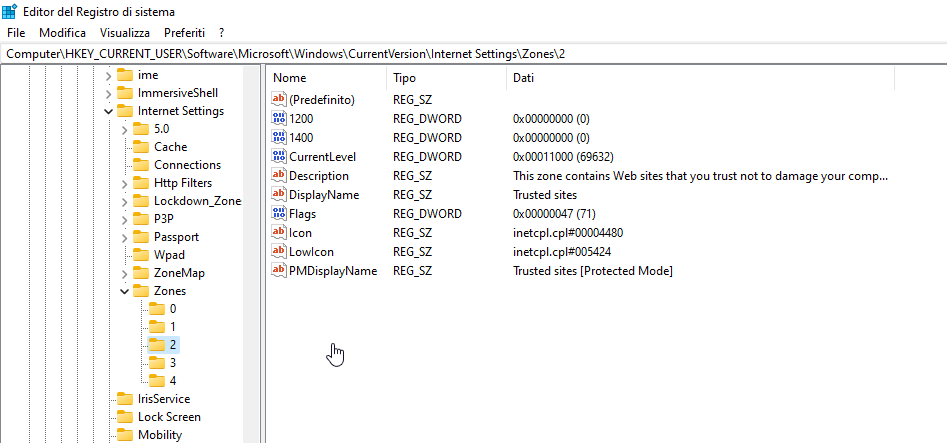947x443 pixels.
Task: Click the Tipo column header
Action: point(446,78)
